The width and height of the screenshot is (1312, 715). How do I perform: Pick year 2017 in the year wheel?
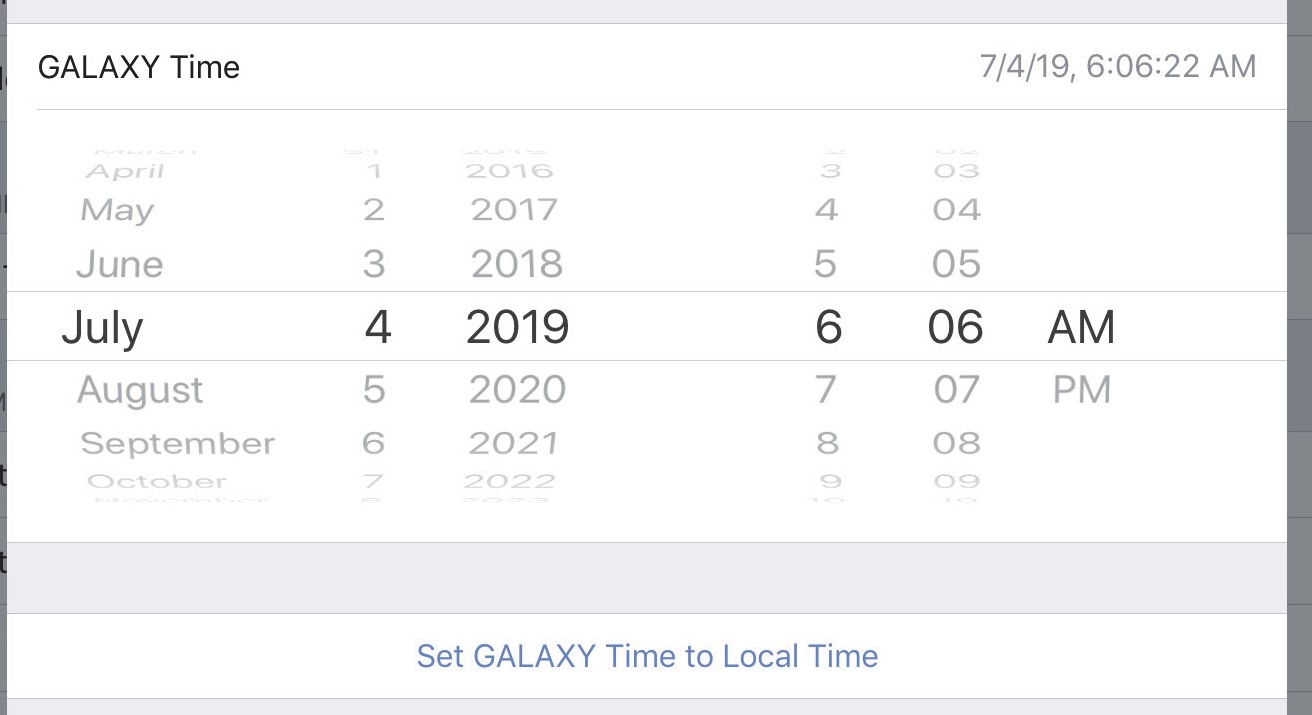(514, 210)
